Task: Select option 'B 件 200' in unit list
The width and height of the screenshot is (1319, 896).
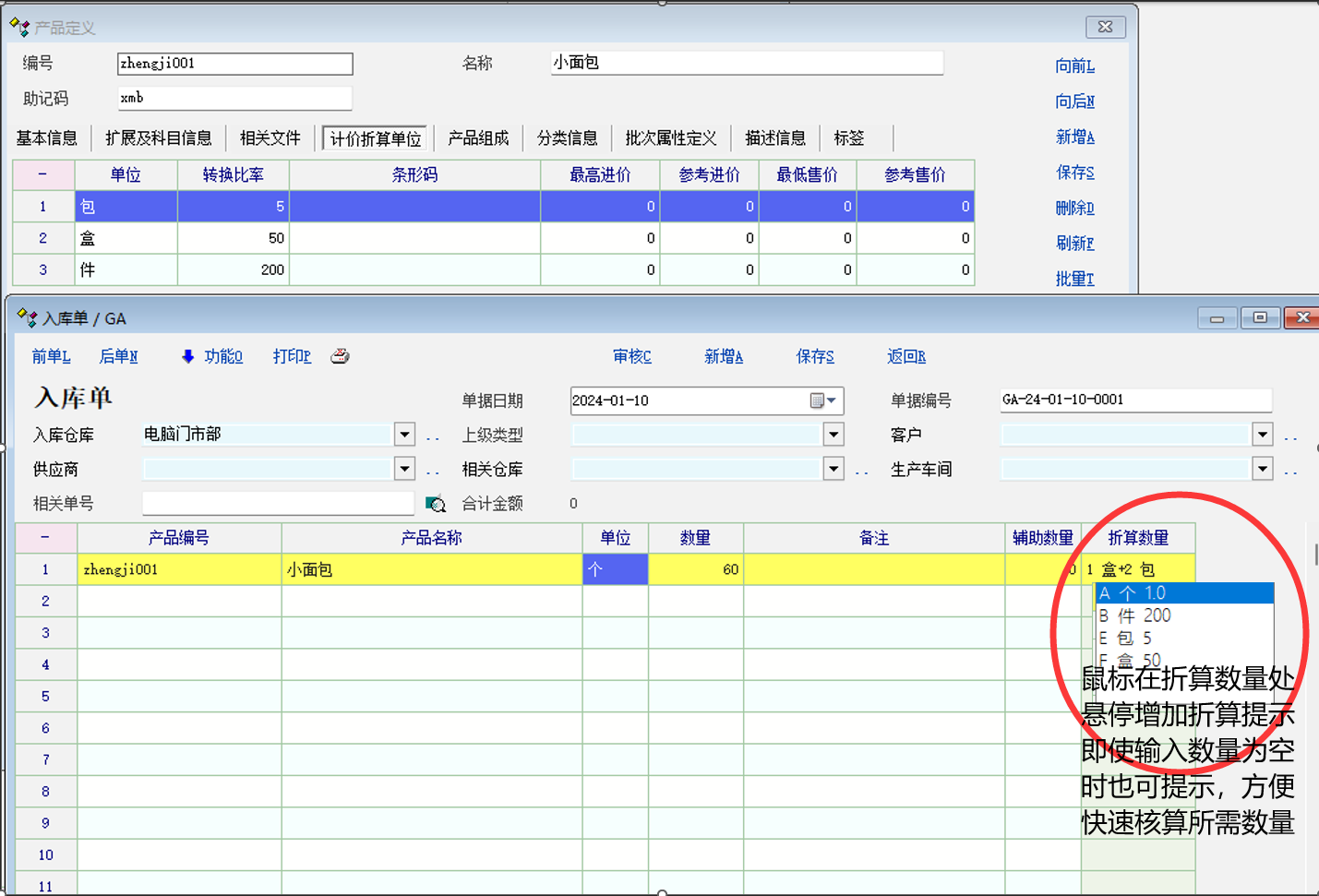Action: point(1135,615)
